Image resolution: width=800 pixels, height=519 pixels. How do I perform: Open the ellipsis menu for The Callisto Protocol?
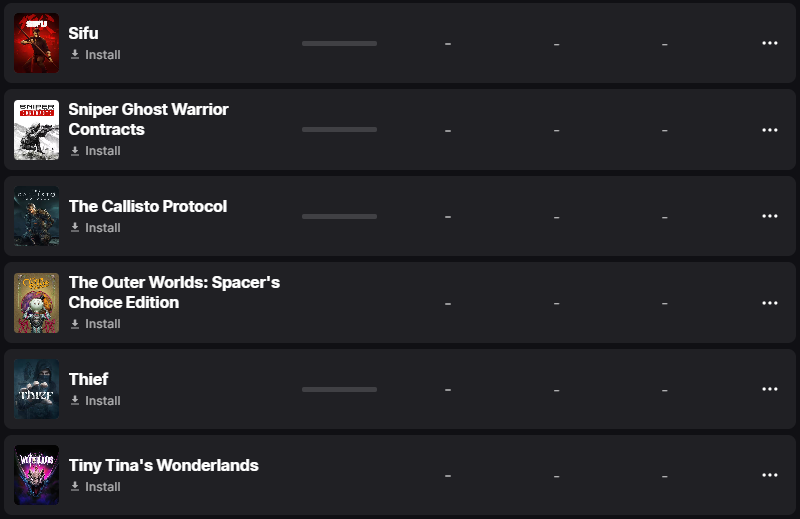769,216
